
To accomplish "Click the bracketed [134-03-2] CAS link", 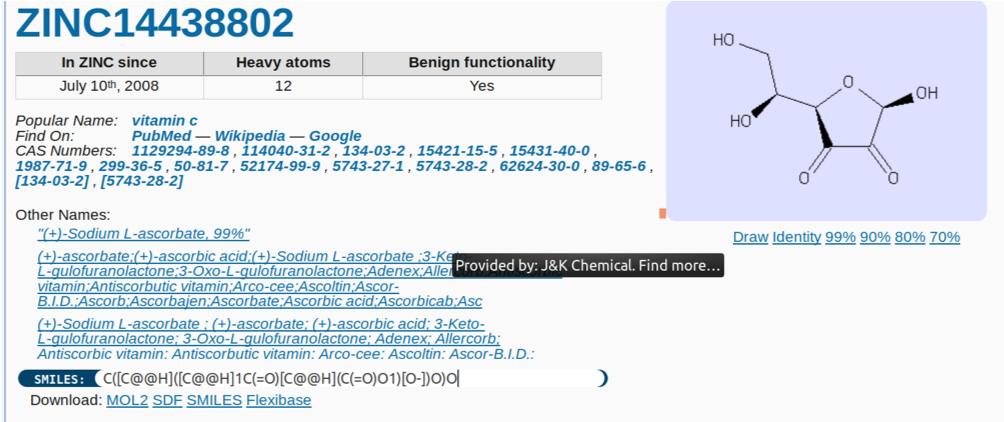I will point(52,182).
